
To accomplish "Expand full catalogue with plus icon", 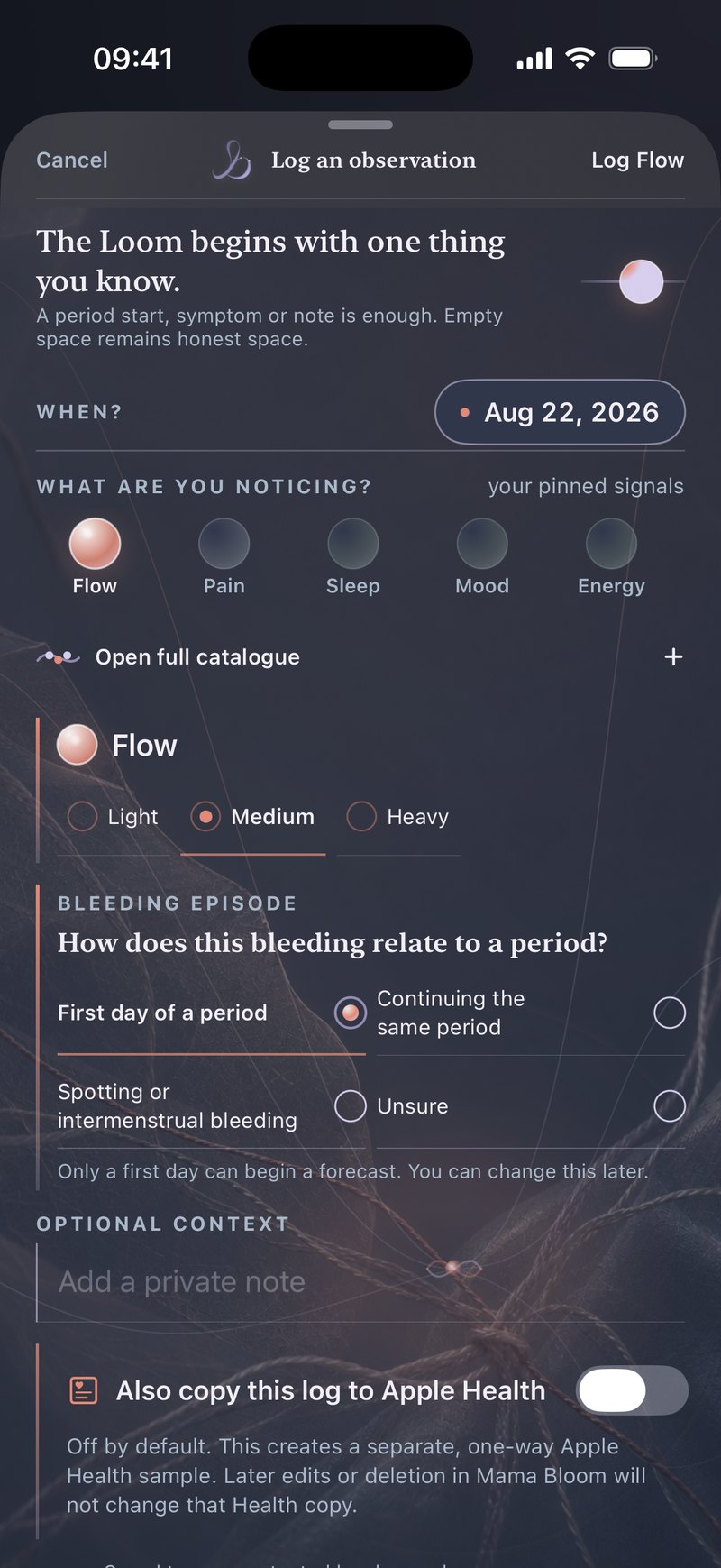I will tap(673, 657).
